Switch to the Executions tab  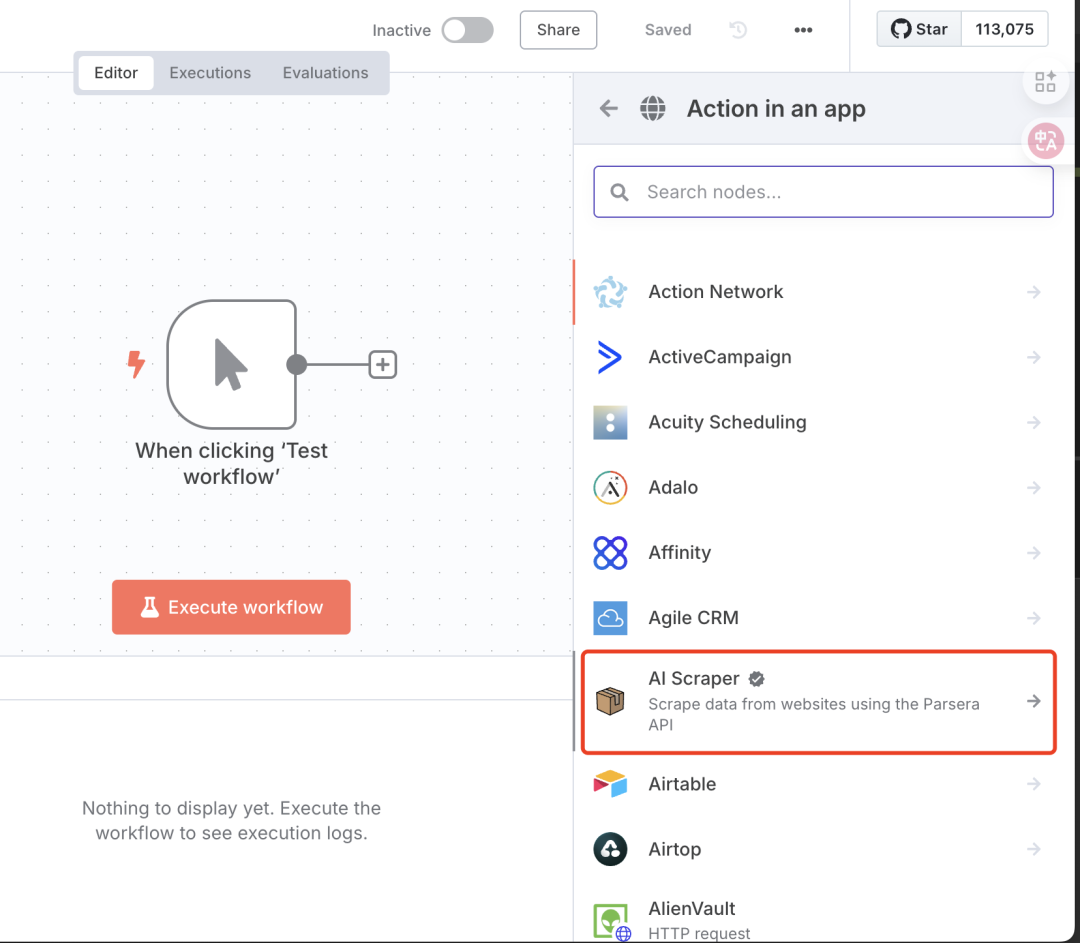click(x=210, y=72)
